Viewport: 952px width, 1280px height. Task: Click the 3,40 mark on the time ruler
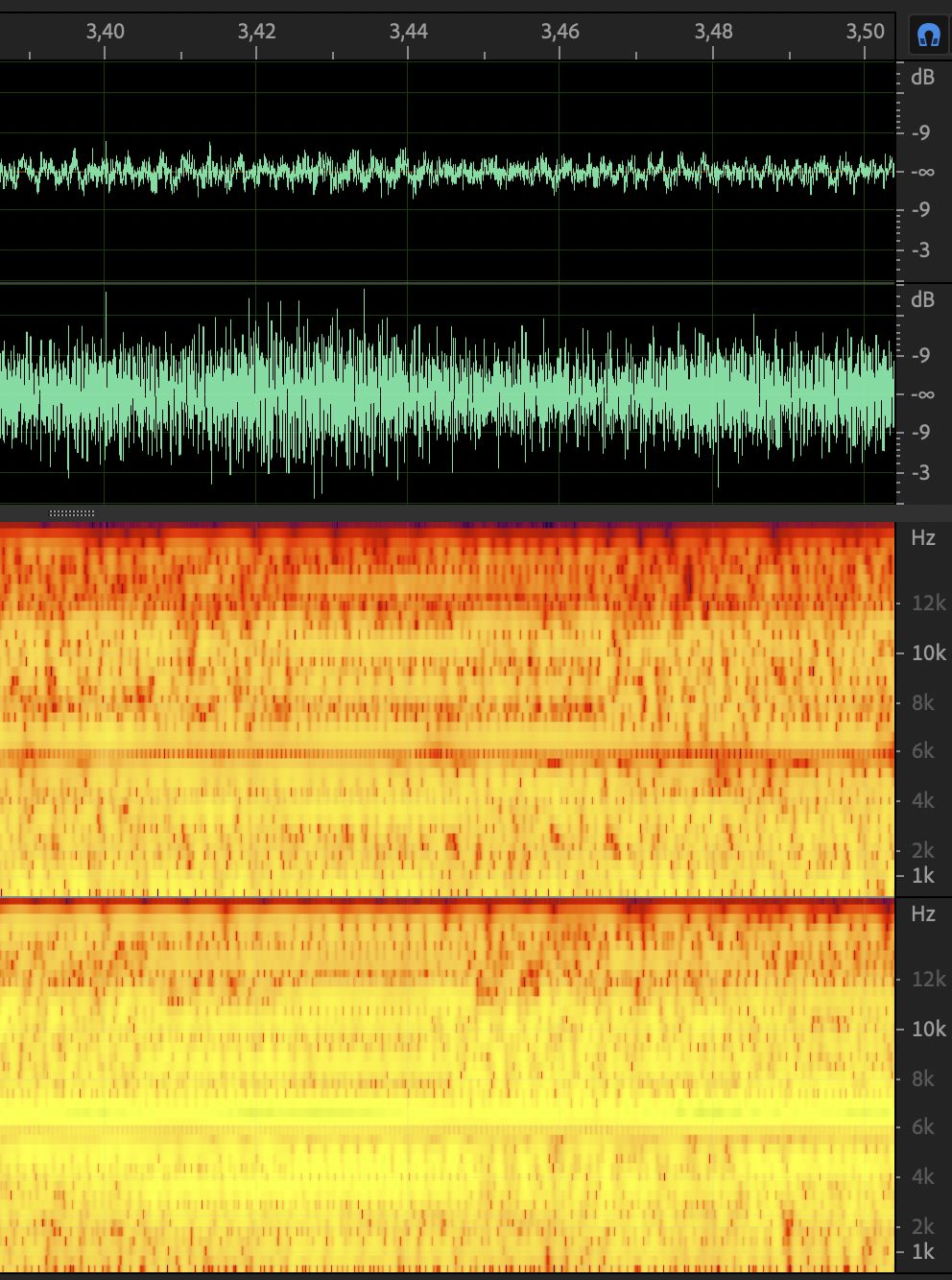click(105, 32)
